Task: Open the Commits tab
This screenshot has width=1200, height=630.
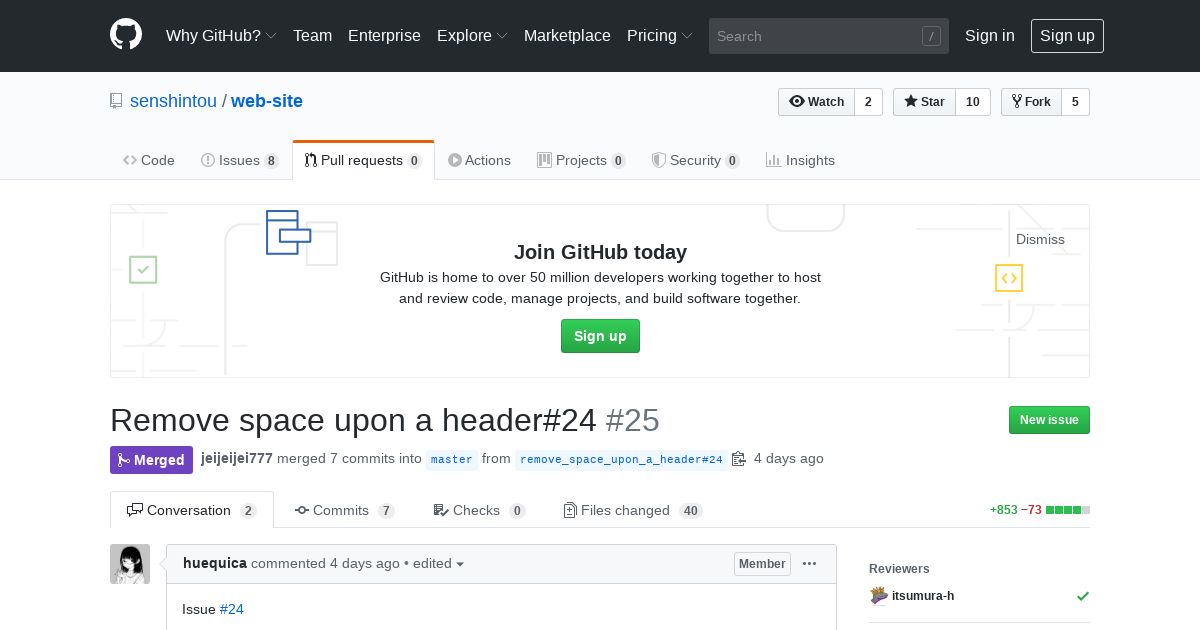Action: tap(344, 510)
